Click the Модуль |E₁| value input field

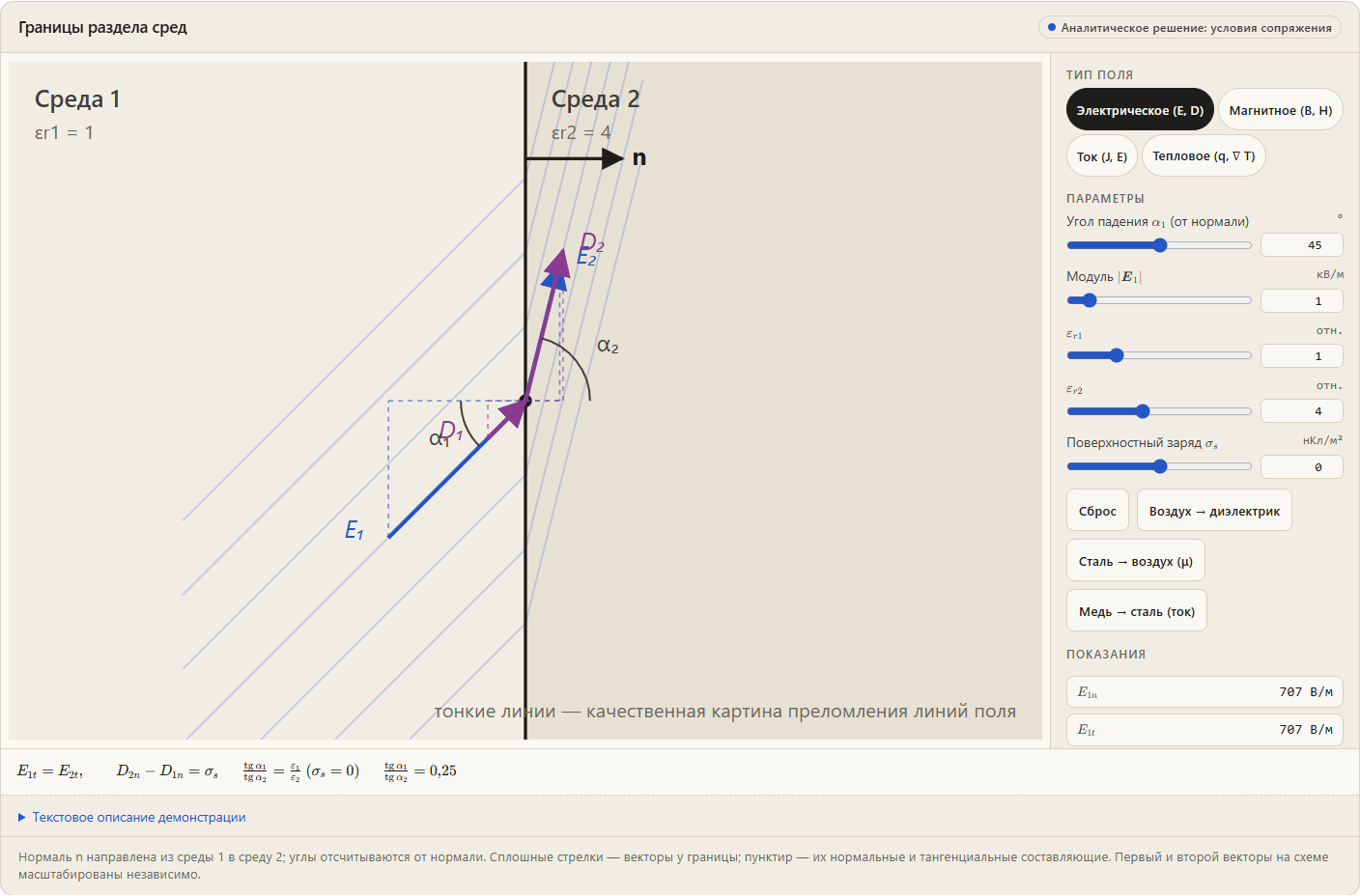tap(1302, 301)
